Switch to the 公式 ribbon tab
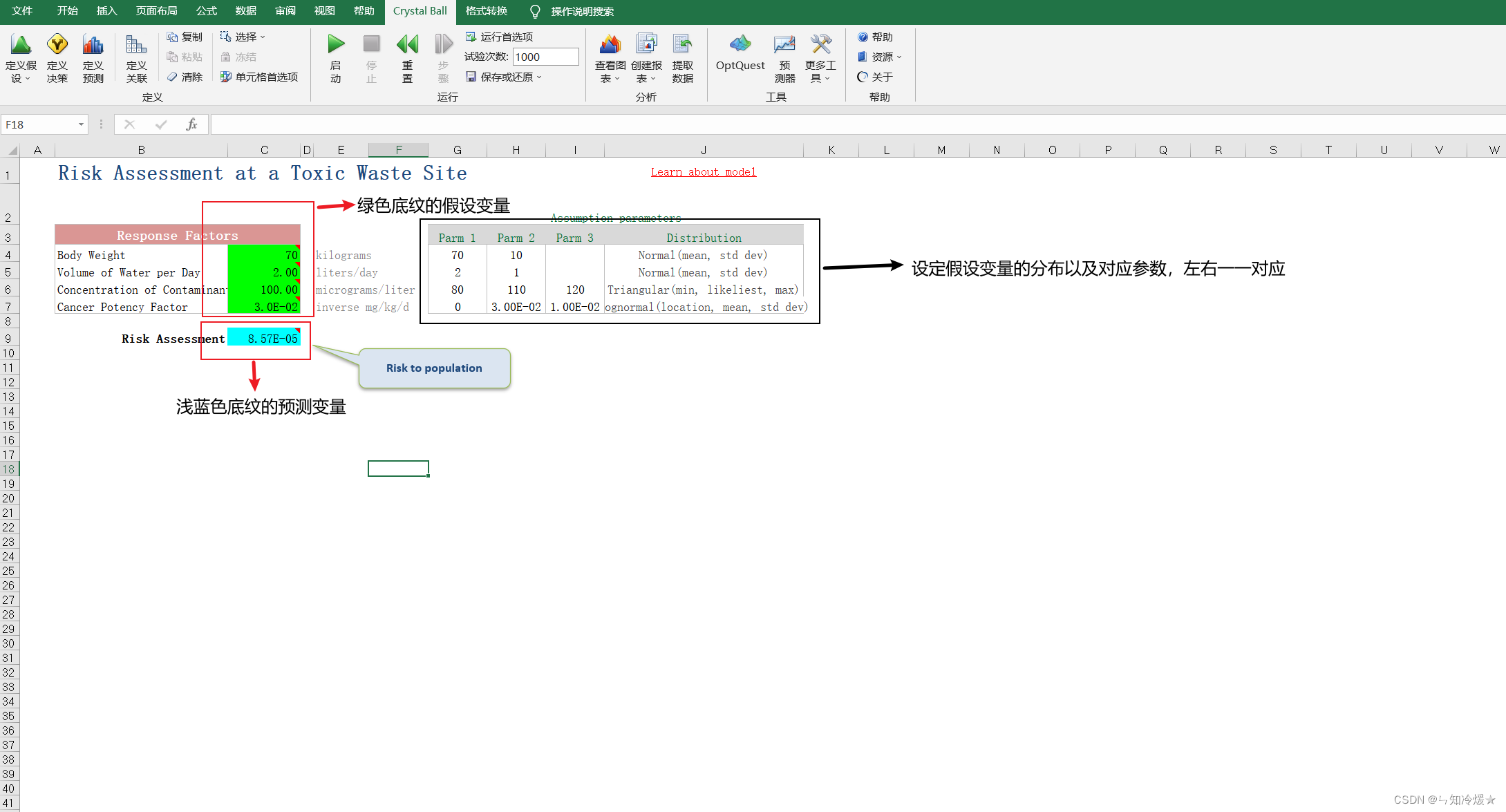Image resolution: width=1506 pixels, height=812 pixels. tap(206, 11)
